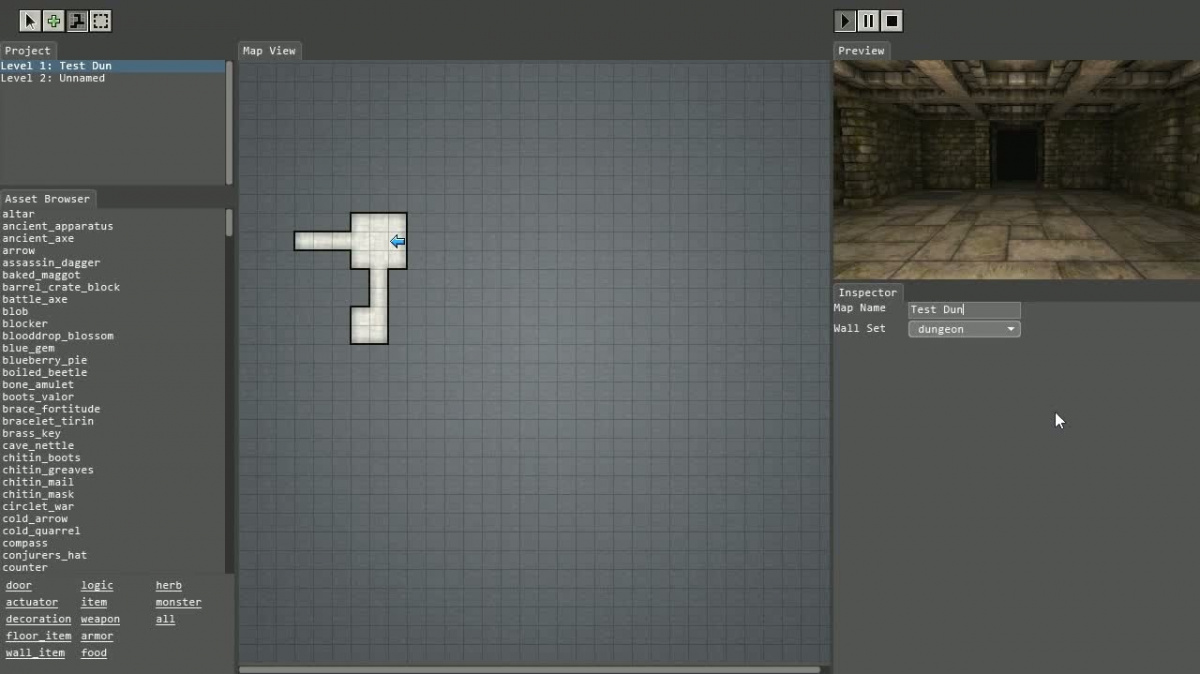Open the Inspector tab
This screenshot has width=1200, height=674.
point(867,293)
